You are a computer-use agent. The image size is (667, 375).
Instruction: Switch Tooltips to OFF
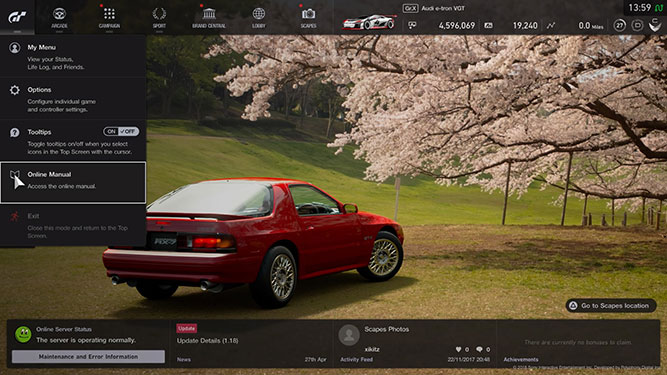point(129,131)
